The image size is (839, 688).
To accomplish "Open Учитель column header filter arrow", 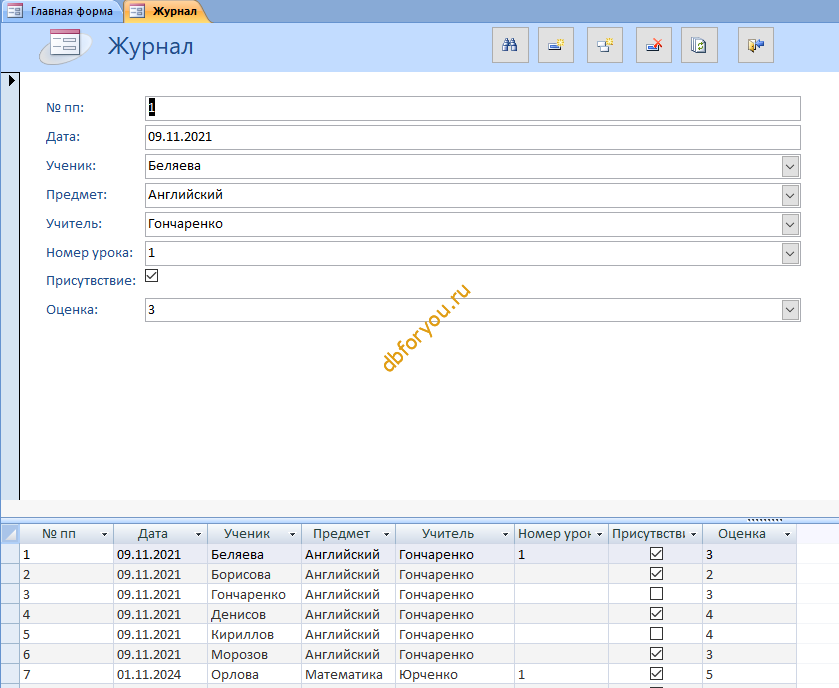I will point(505,534).
